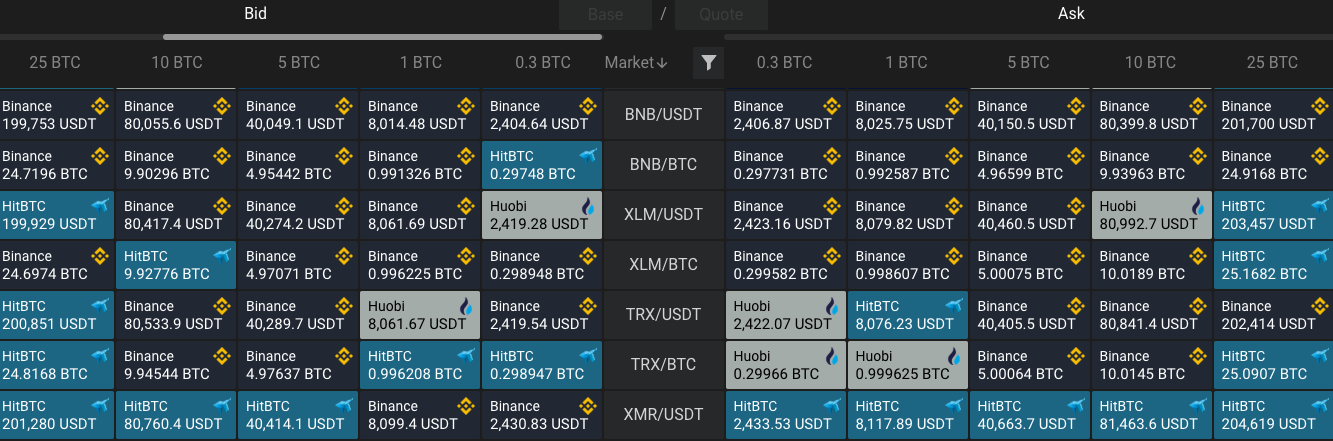Click the Binance logo in the 201,700 USDT cell
1333x441 pixels.
1320,106
